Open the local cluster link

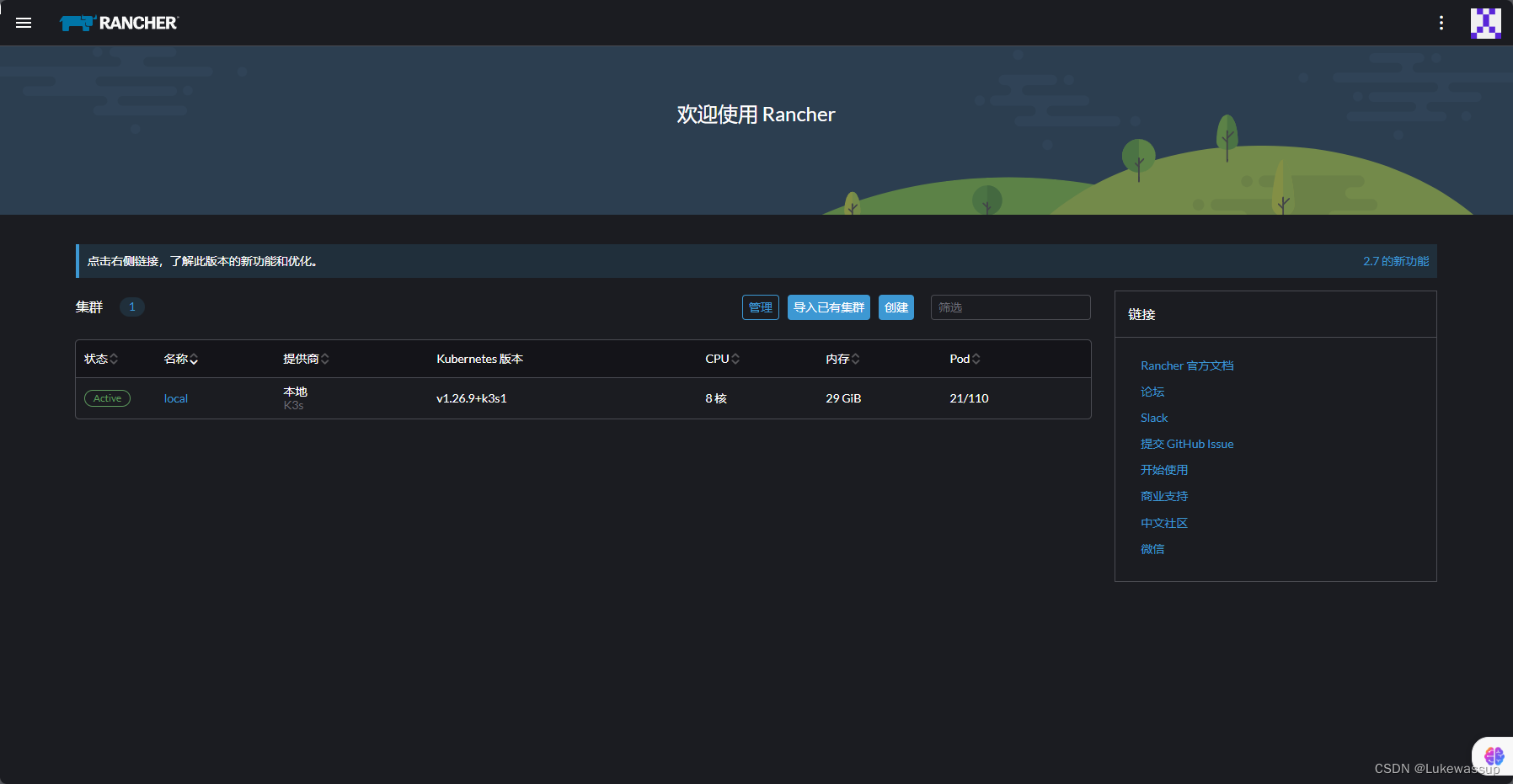(176, 398)
